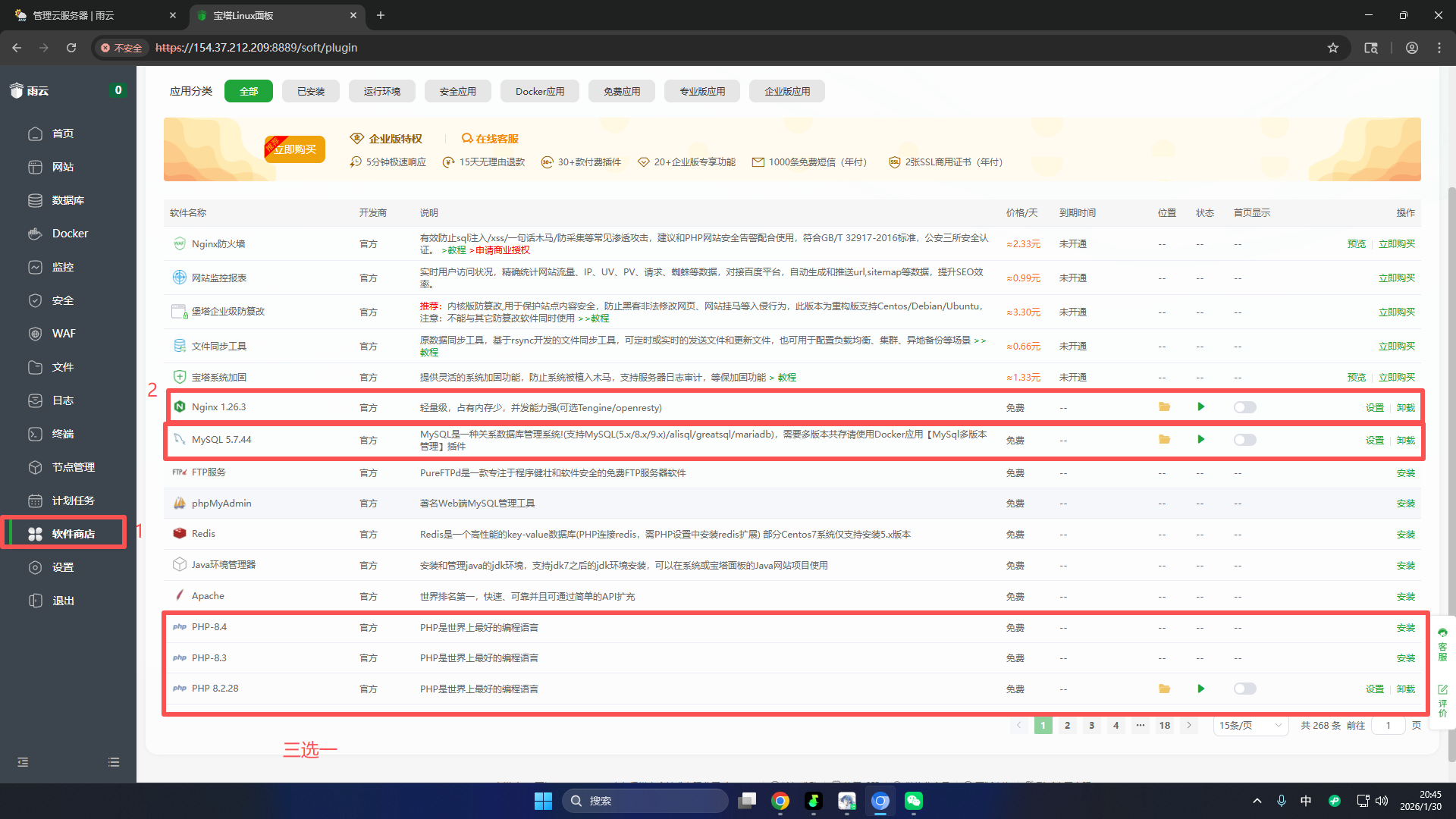The image size is (1456, 819).
Task: Open Terminal (终端) in sidebar
Action: pyautogui.click(x=62, y=434)
